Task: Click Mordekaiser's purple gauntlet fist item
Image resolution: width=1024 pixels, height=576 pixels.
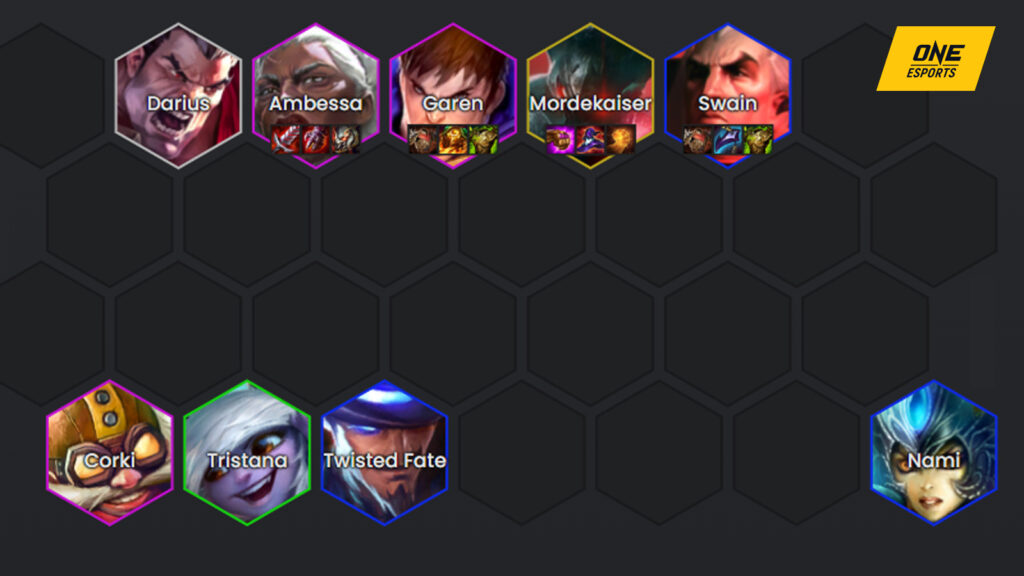Action: [x=560, y=140]
